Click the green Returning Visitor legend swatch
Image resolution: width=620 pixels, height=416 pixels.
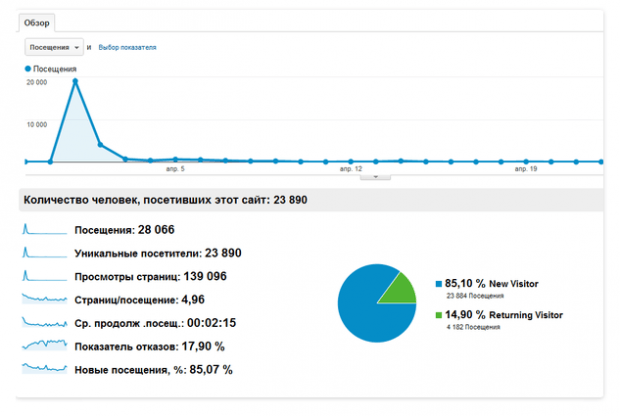point(438,315)
